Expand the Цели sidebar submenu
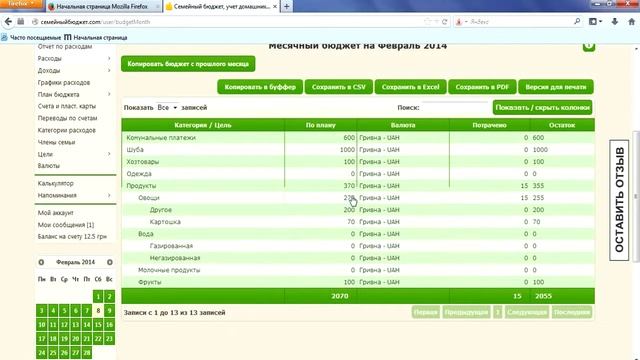The width and height of the screenshot is (640, 360). [x=109, y=154]
